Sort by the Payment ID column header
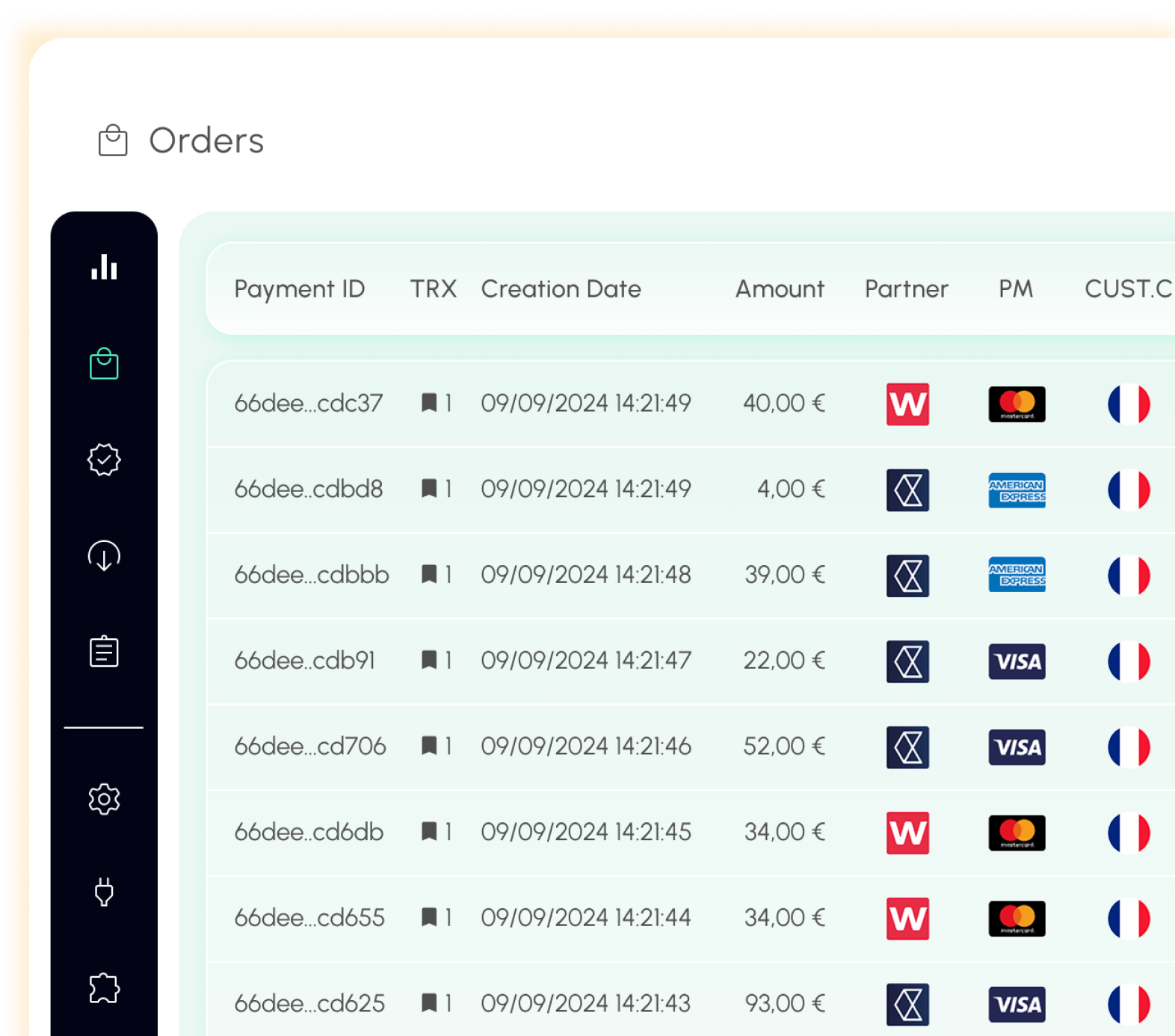 [x=299, y=289]
